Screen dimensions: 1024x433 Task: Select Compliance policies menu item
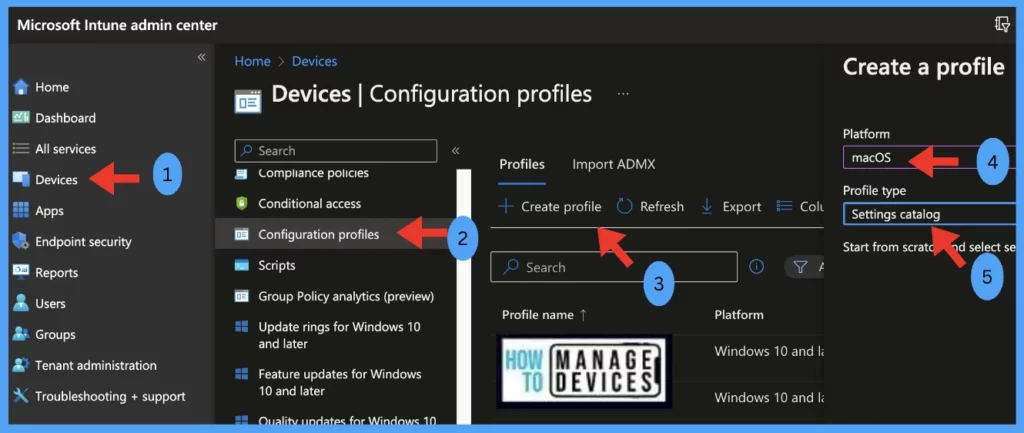pos(313,173)
